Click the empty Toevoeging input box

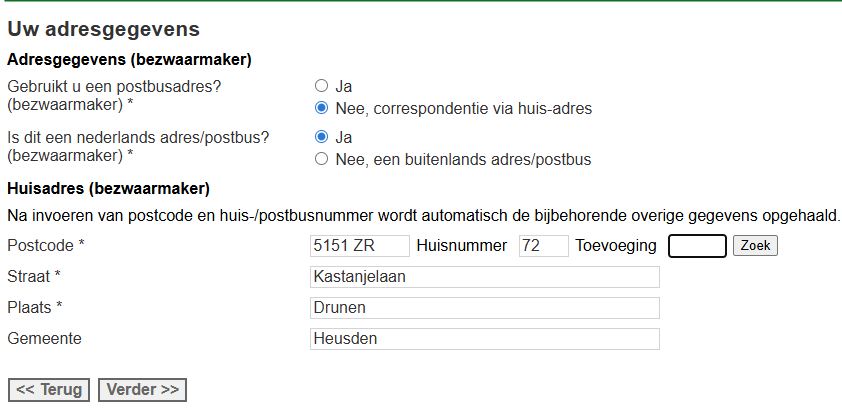(x=696, y=246)
